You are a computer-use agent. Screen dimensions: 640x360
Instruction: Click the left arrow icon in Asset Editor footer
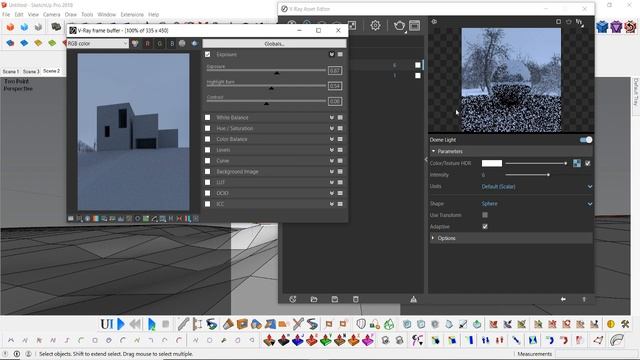[x=563, y=299]
